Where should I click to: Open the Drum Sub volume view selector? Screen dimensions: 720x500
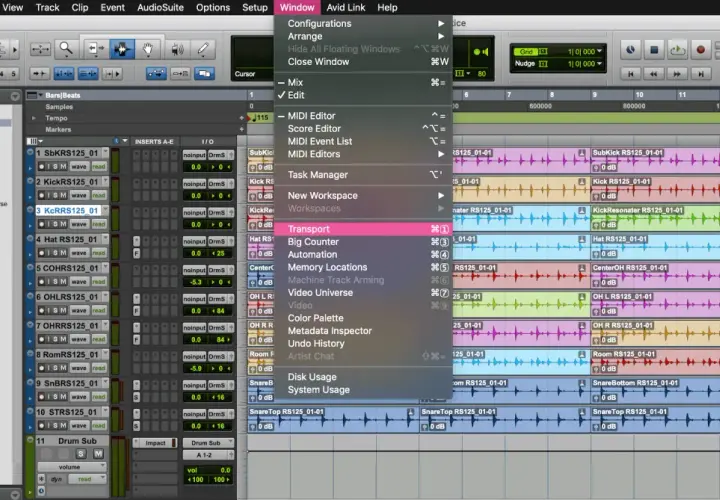click(x=72, y=466)
